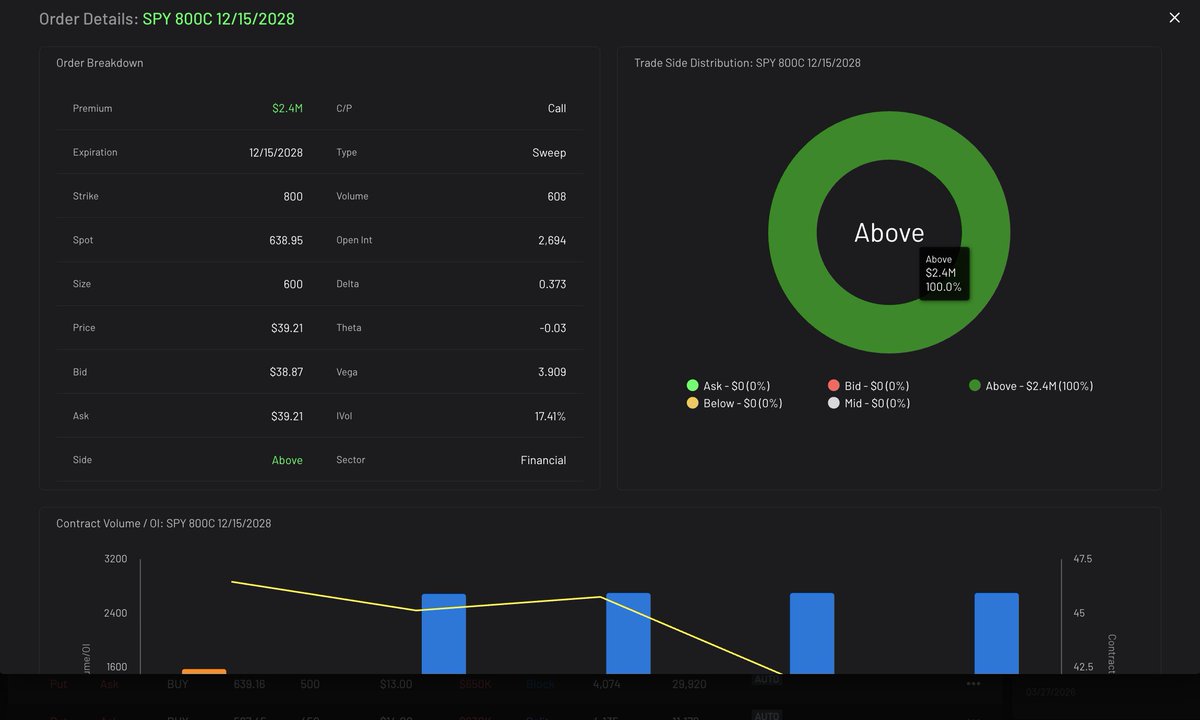Viewport: 1200px width, 720px height.
Task: Select the $2.4M premium value
Action: click(287, 108)
